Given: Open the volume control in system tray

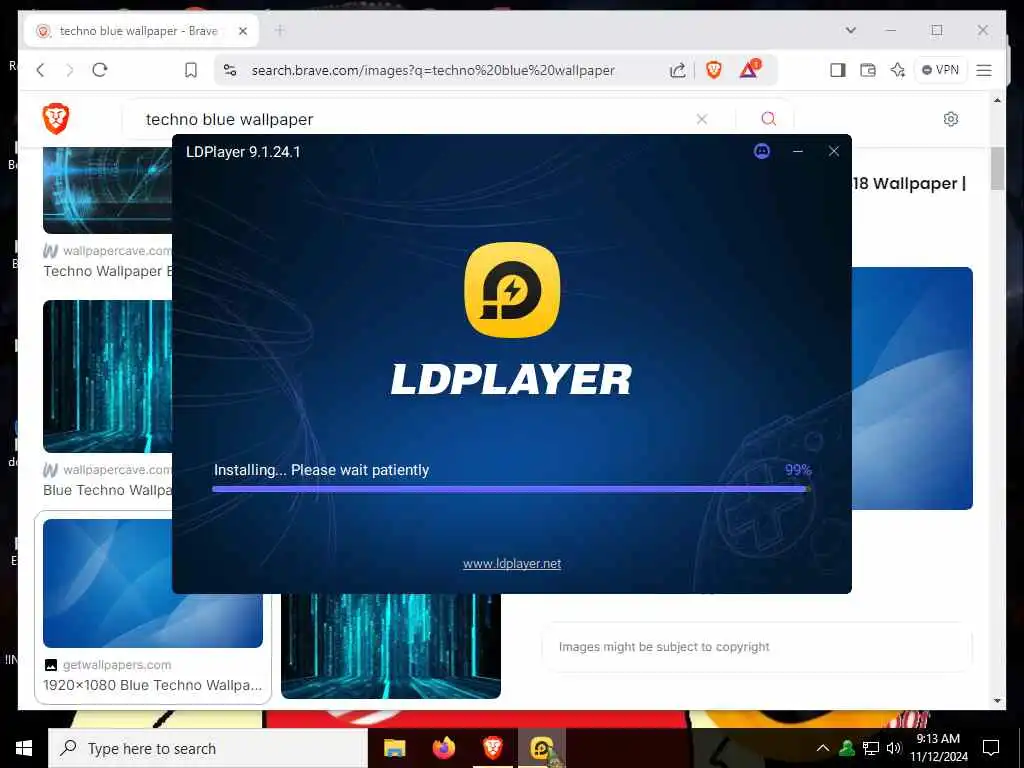Looking at the screenshot, I should tap(894, 748).
